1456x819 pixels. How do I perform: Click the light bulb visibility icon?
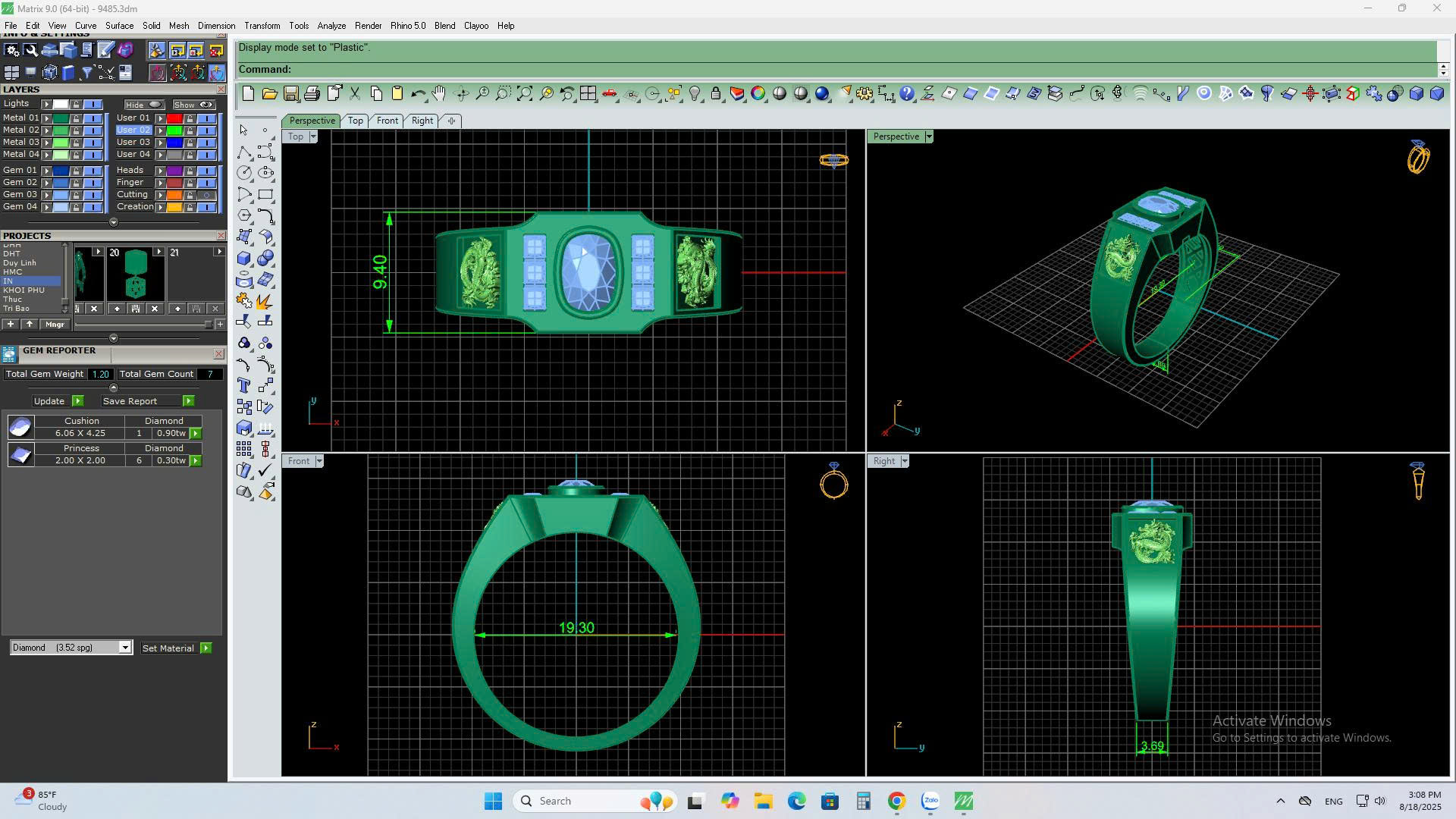click(694, 94)
